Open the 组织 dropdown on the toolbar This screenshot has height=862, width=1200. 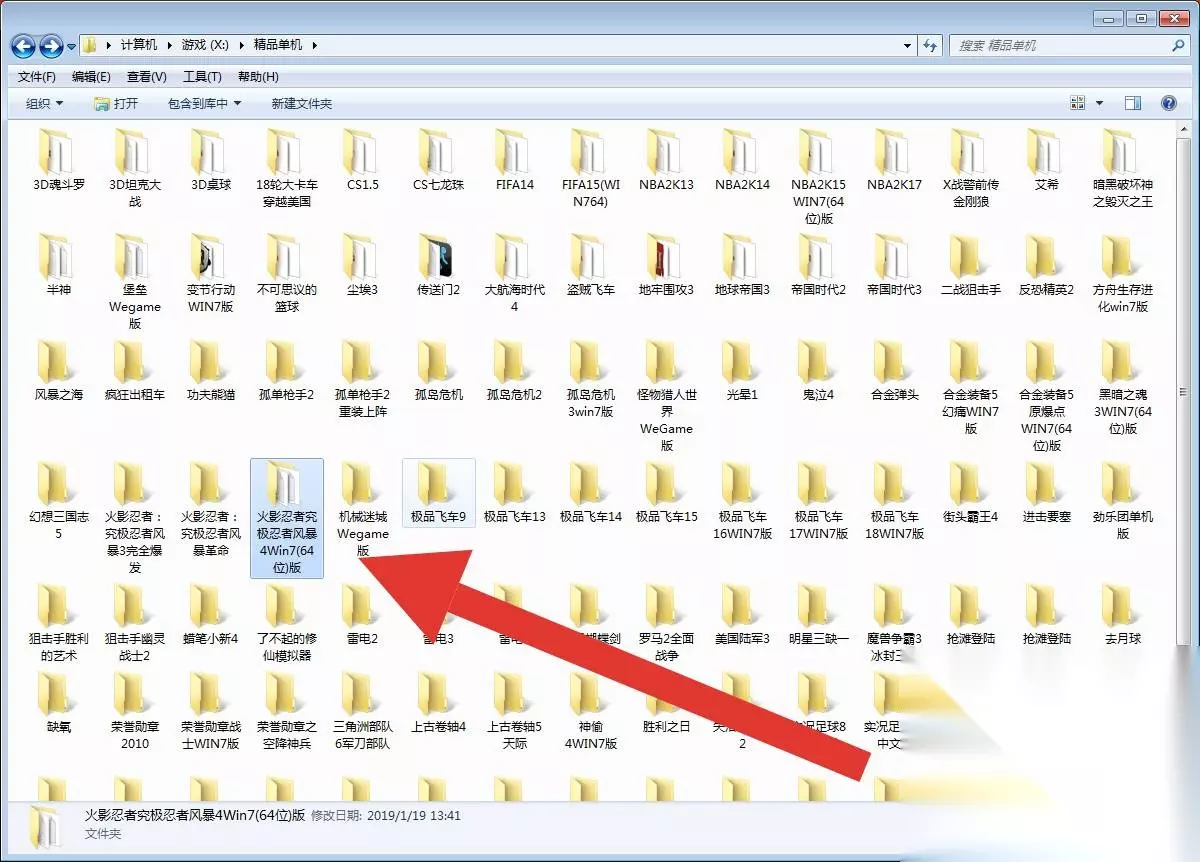(x=44, y=104)
